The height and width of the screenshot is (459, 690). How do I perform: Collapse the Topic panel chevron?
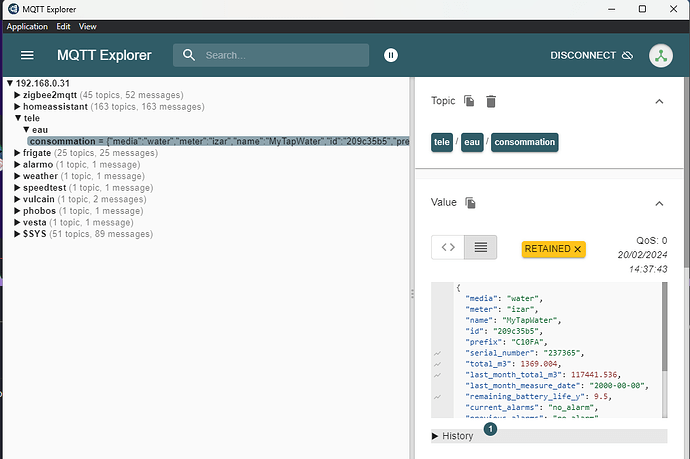pos(659,102)
